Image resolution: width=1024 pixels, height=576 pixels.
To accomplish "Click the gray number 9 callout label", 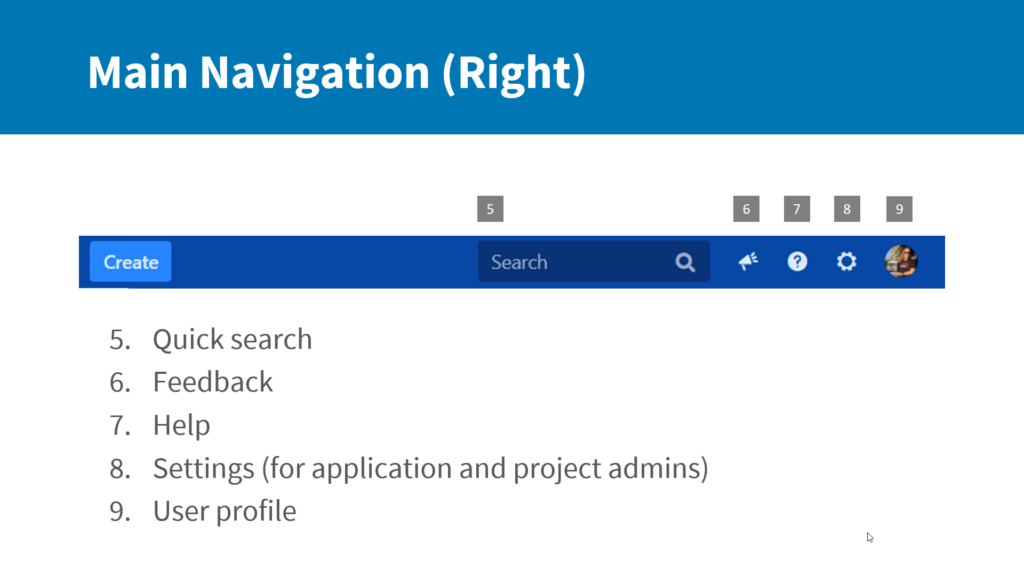I will (x=899, y=209).
